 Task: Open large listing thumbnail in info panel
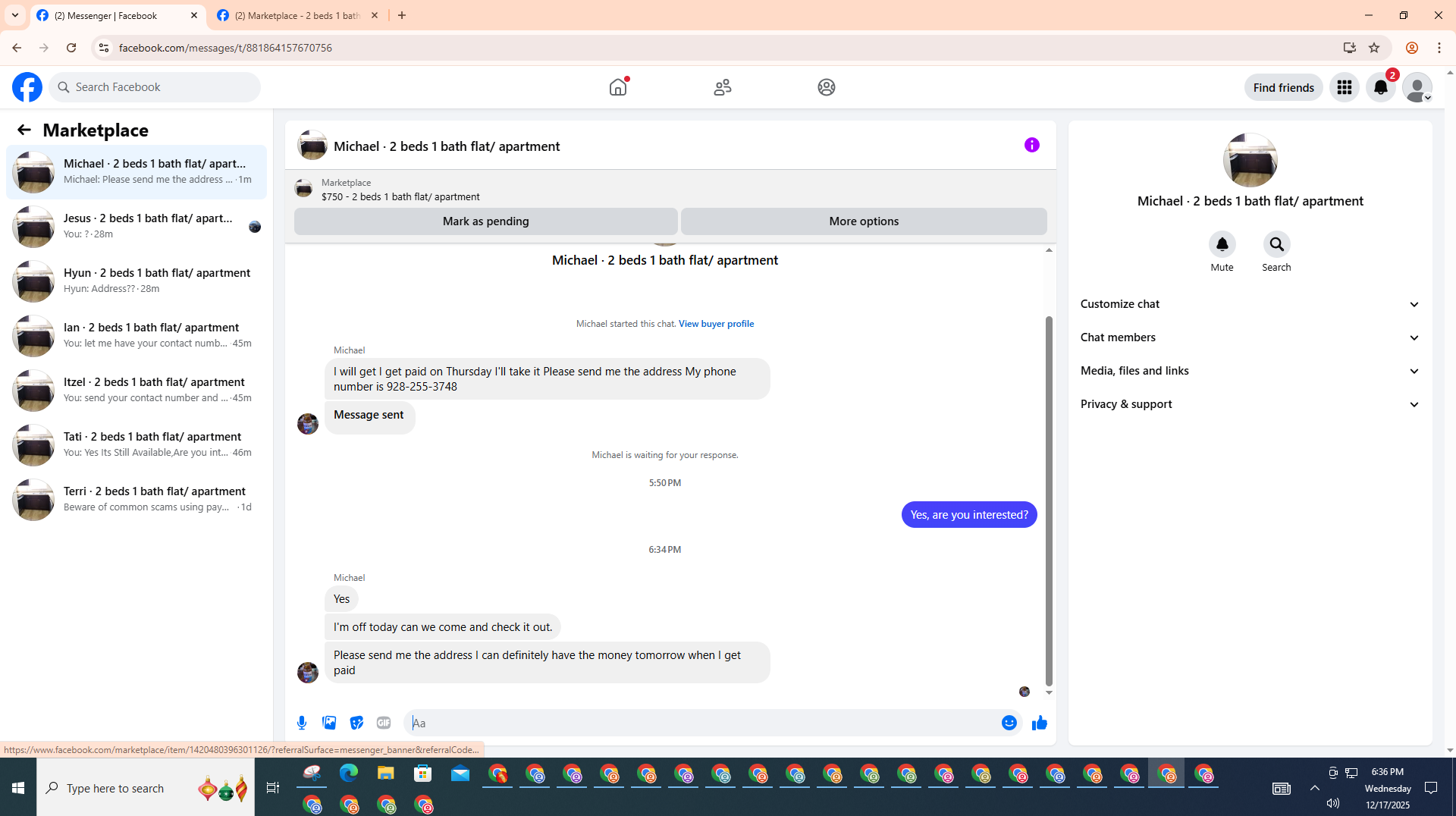1250,160
